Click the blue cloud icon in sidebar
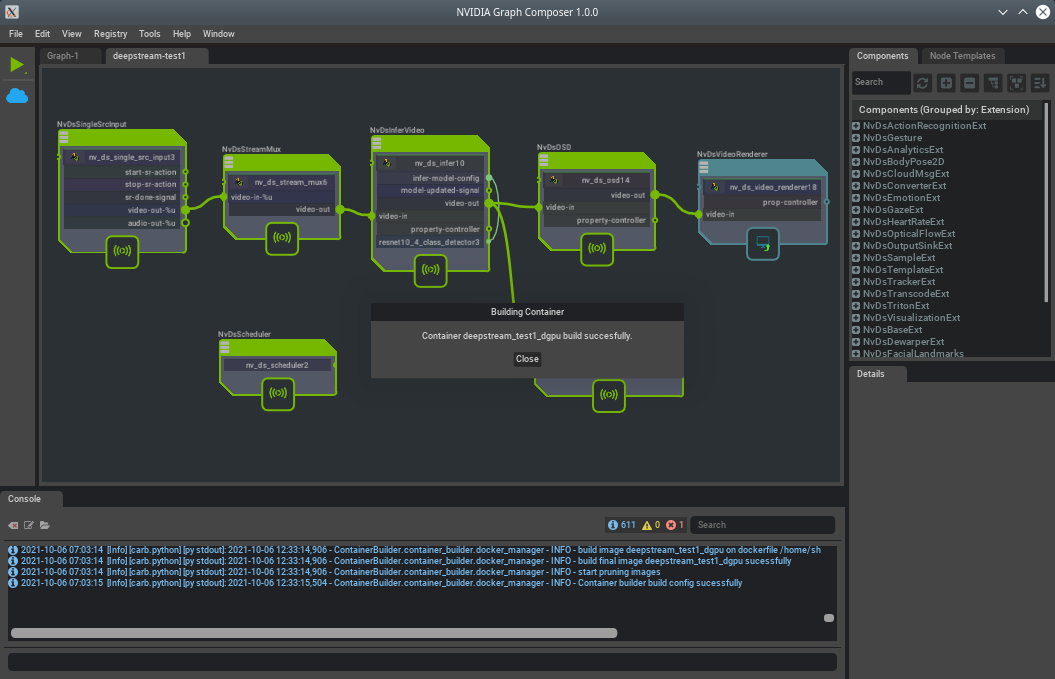The image size is (1055, 679). point(17,96)
